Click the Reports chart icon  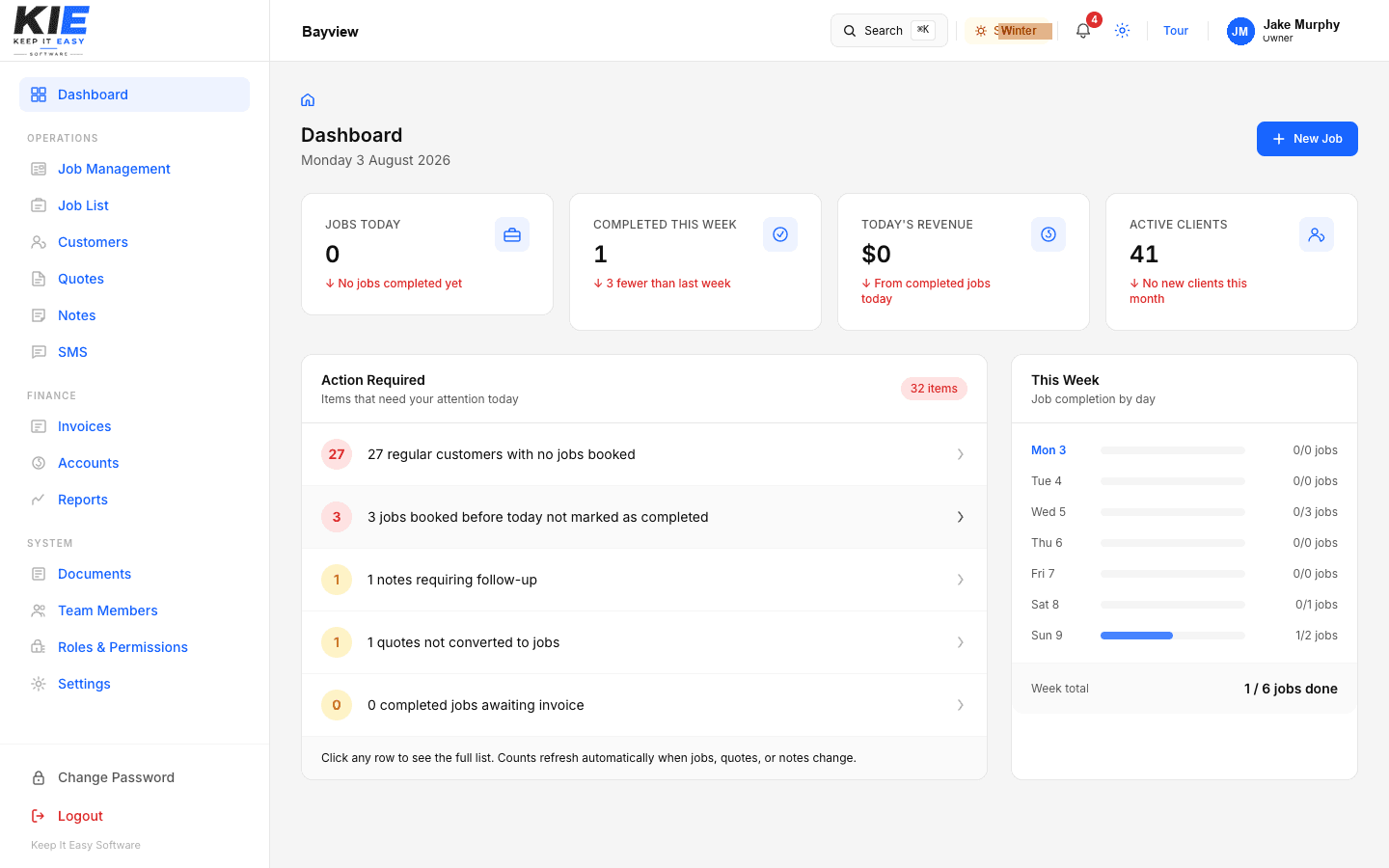point(39,500)
